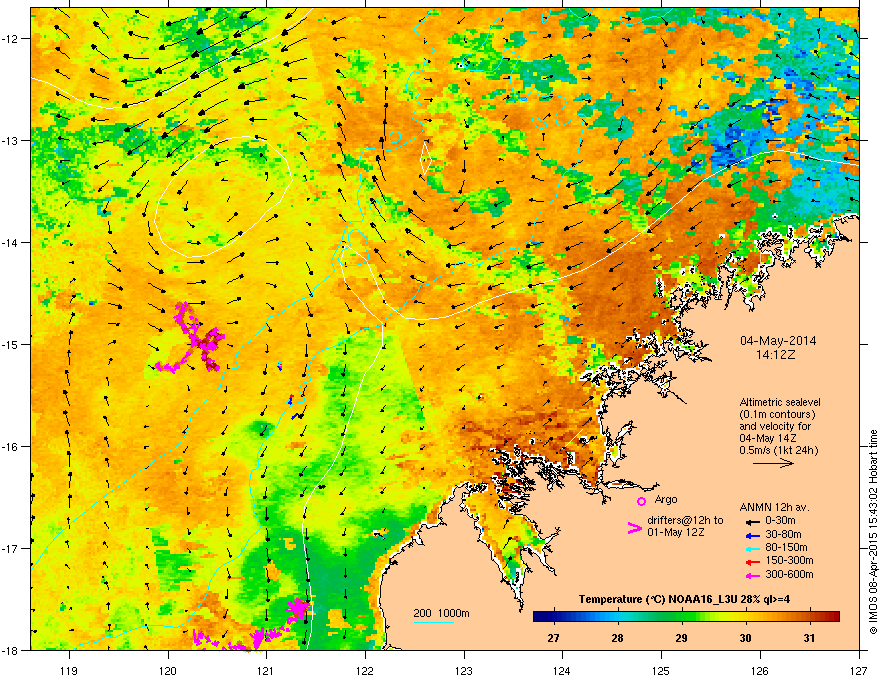Click the longitude axis label 126
Screen dimensions: 880x680
760,670
